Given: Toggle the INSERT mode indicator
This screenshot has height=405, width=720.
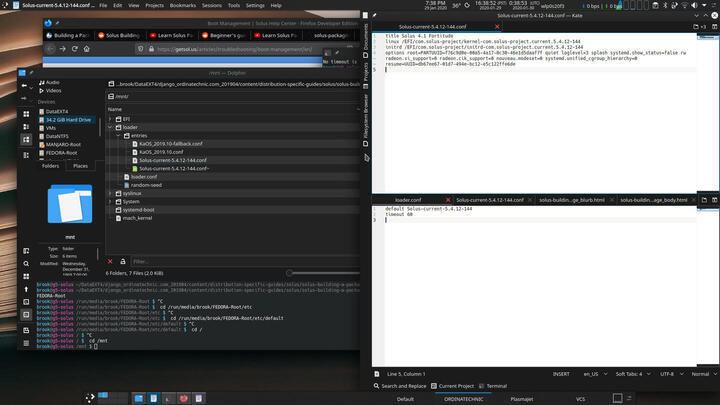Looking at the screenshot, I should click(x=561, y=374).
